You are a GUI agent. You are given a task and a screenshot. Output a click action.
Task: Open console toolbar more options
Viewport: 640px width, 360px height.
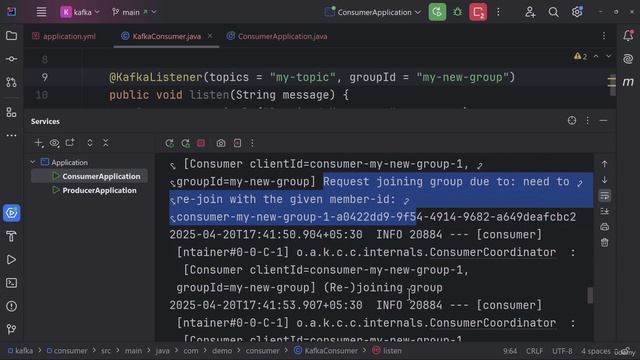(x=252, y=143)
